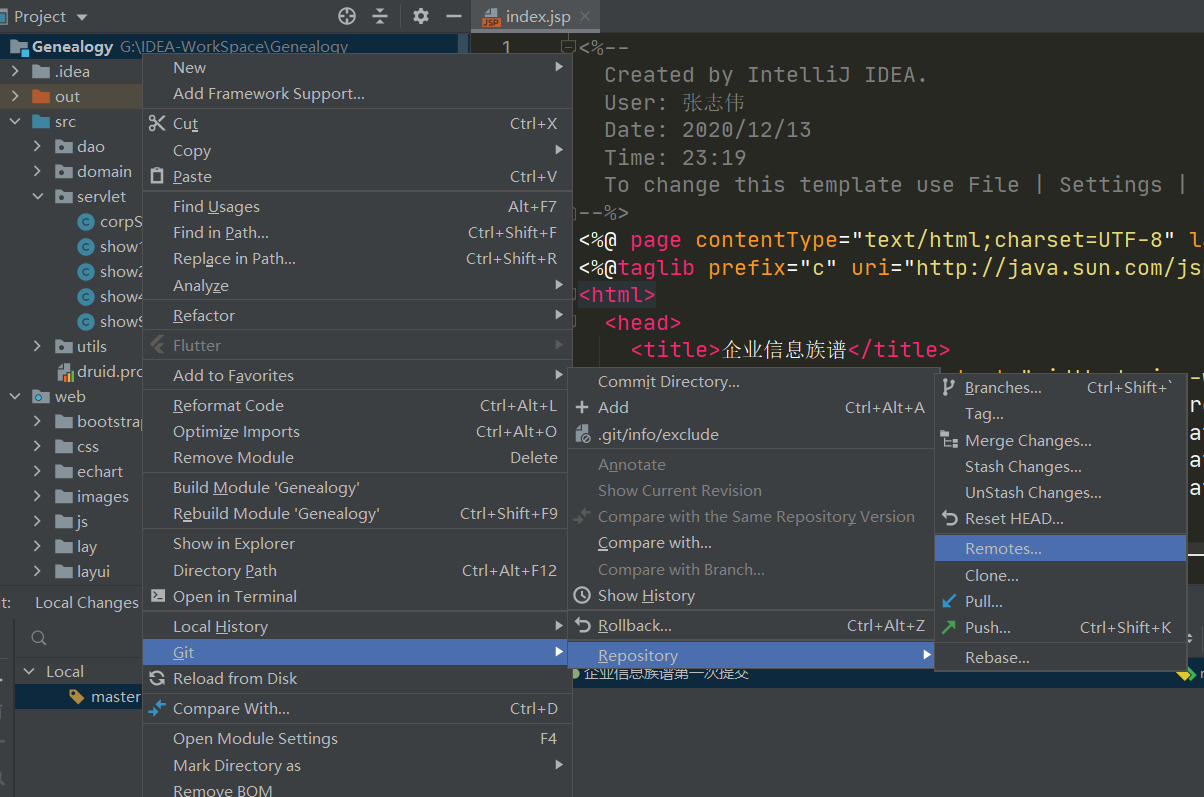Hide the Project panel with minus icon

[x=454, y=16]
